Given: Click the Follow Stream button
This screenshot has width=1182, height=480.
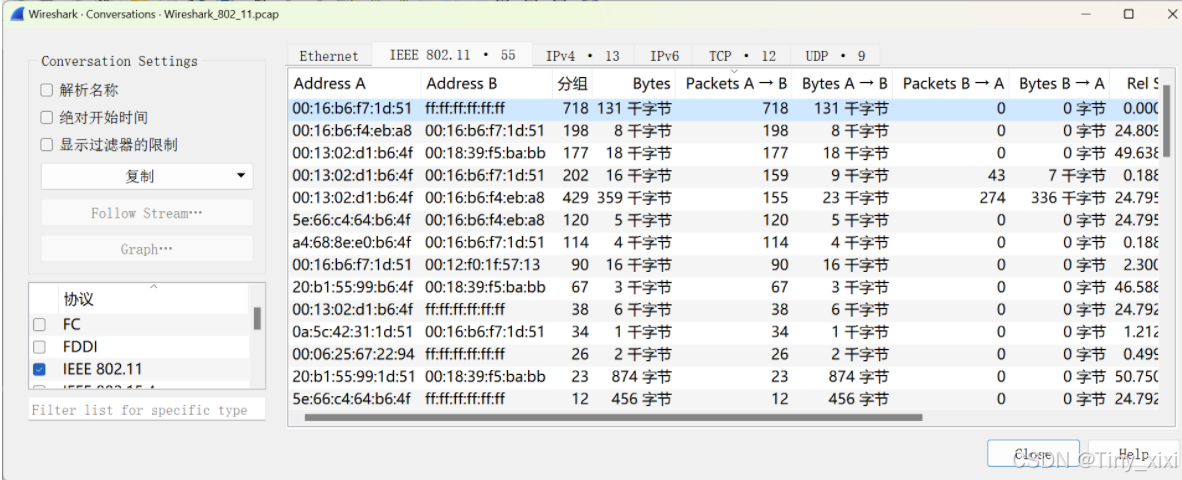Looking at the screenshot, I should tap(147, 213).
